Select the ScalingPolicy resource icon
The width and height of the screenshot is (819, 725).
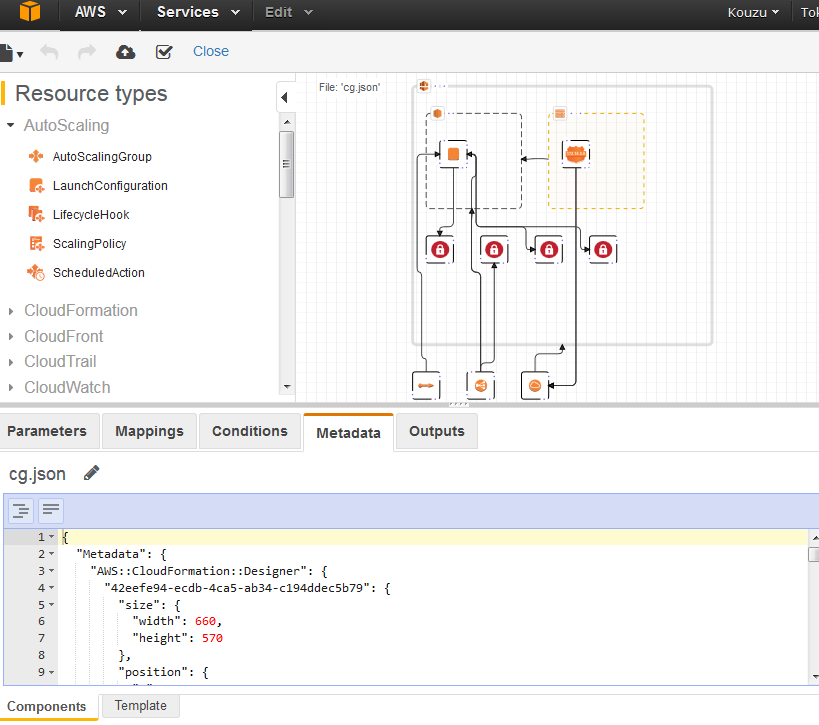tap(37, 243)
